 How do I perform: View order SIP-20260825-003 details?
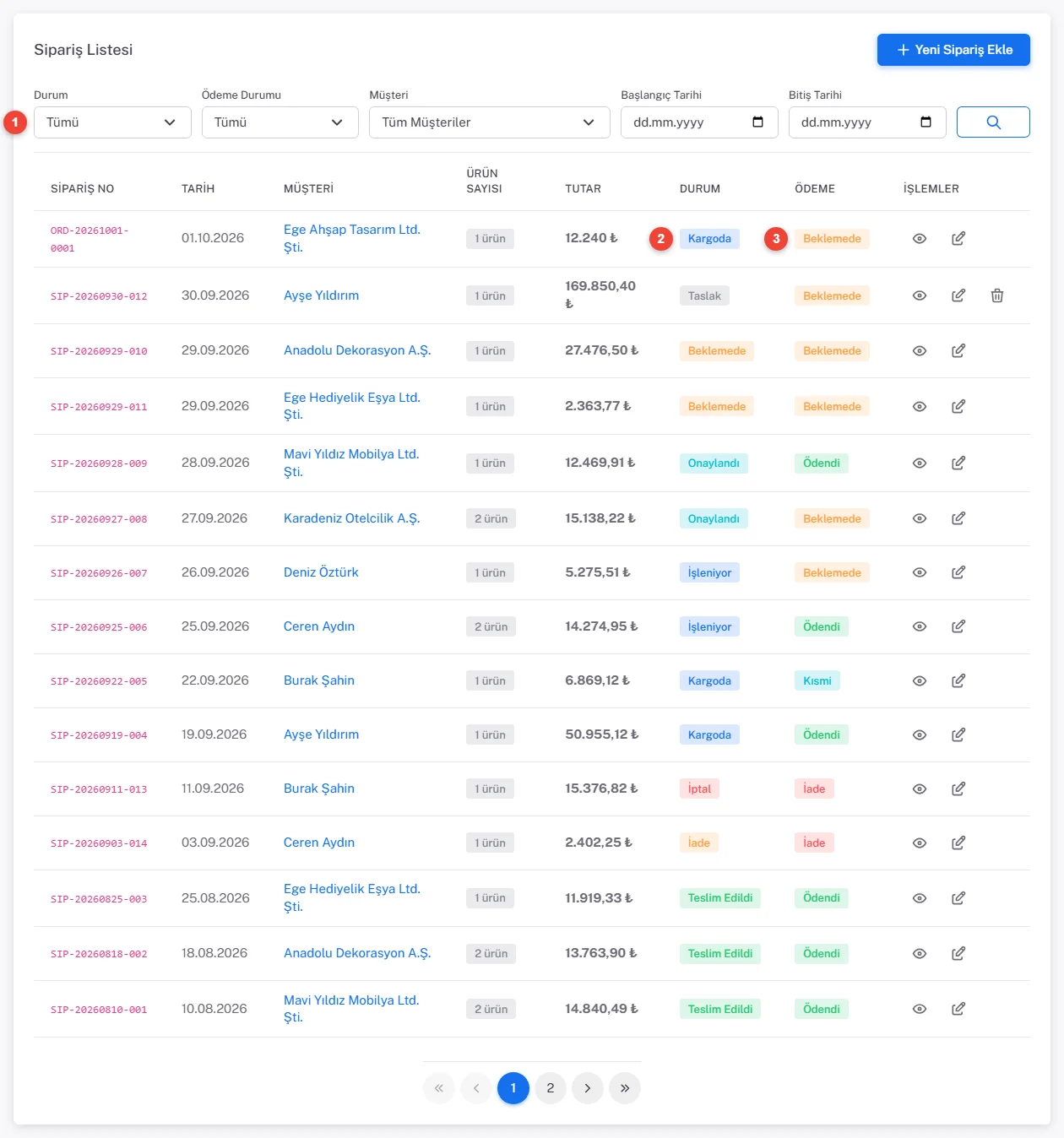click(920, 898)
